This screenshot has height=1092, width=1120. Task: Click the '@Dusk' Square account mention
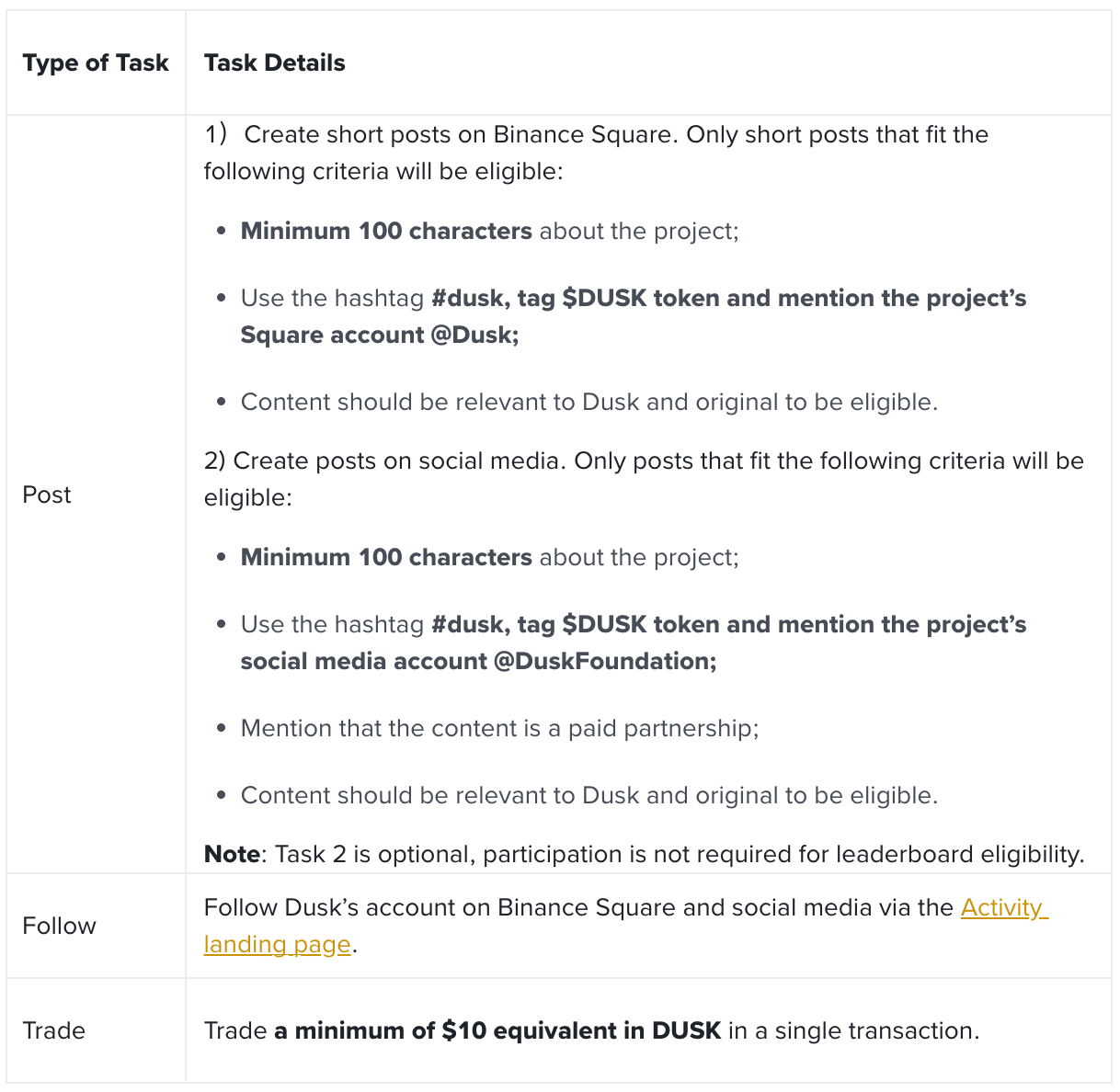[x=474, y=335]
